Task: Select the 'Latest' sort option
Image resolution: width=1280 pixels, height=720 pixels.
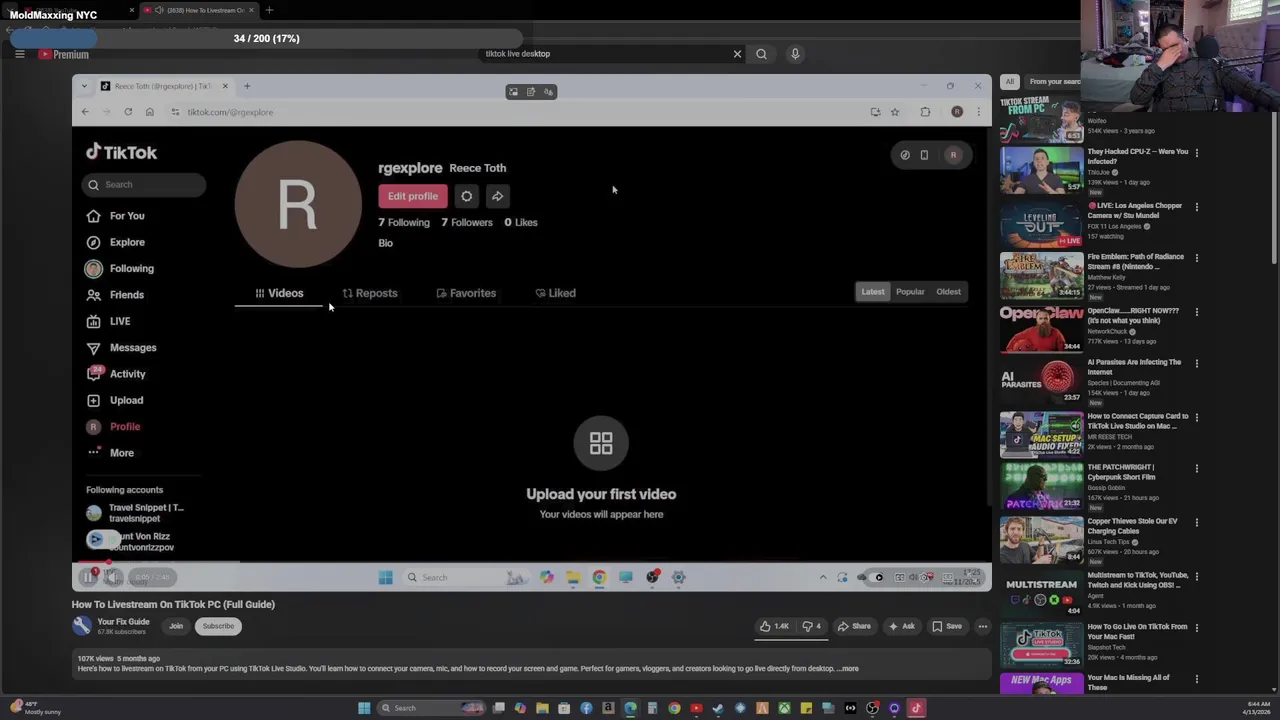Action: coord(873,292)
